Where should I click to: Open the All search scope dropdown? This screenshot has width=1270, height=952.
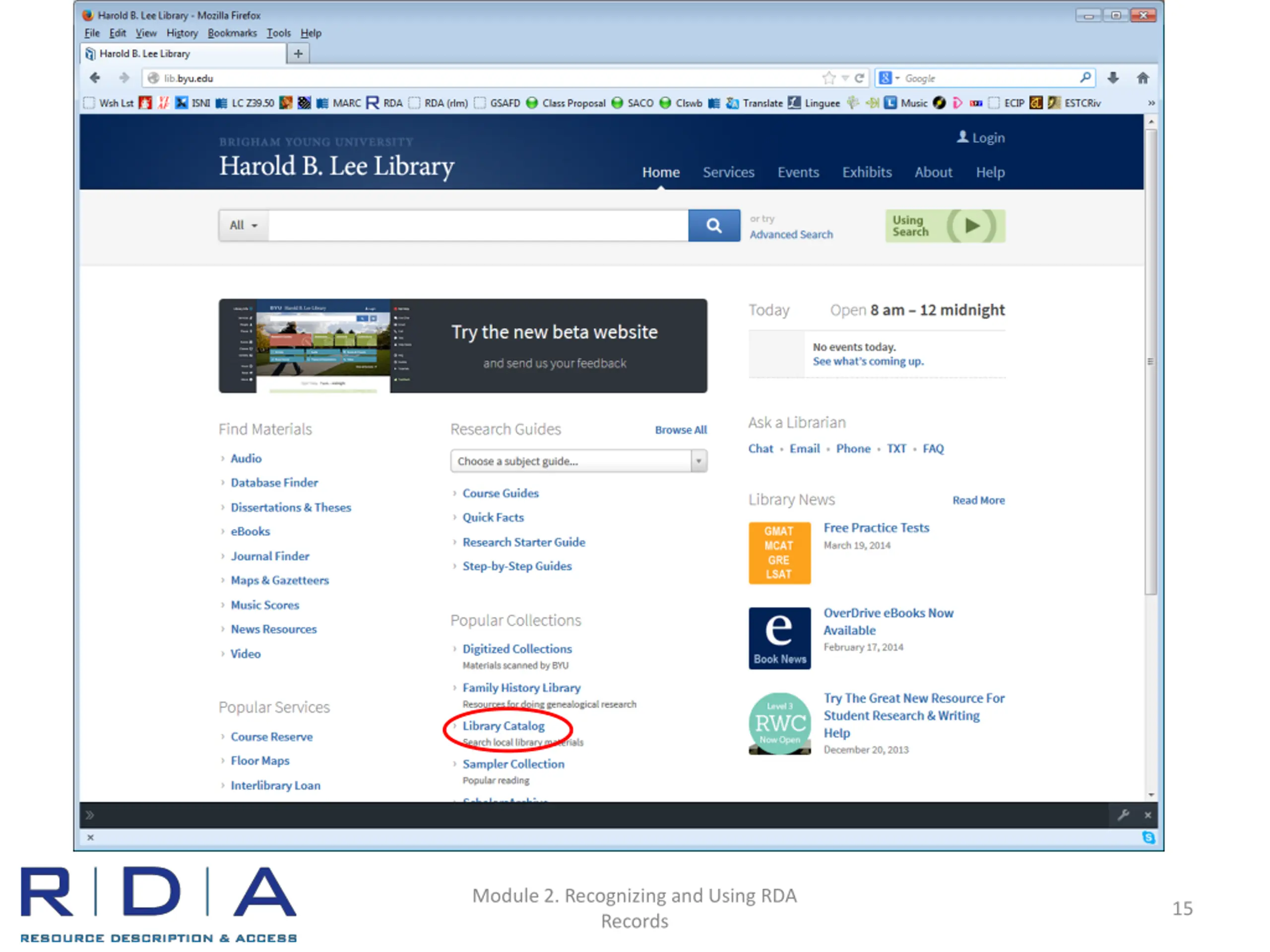point(244,226)
